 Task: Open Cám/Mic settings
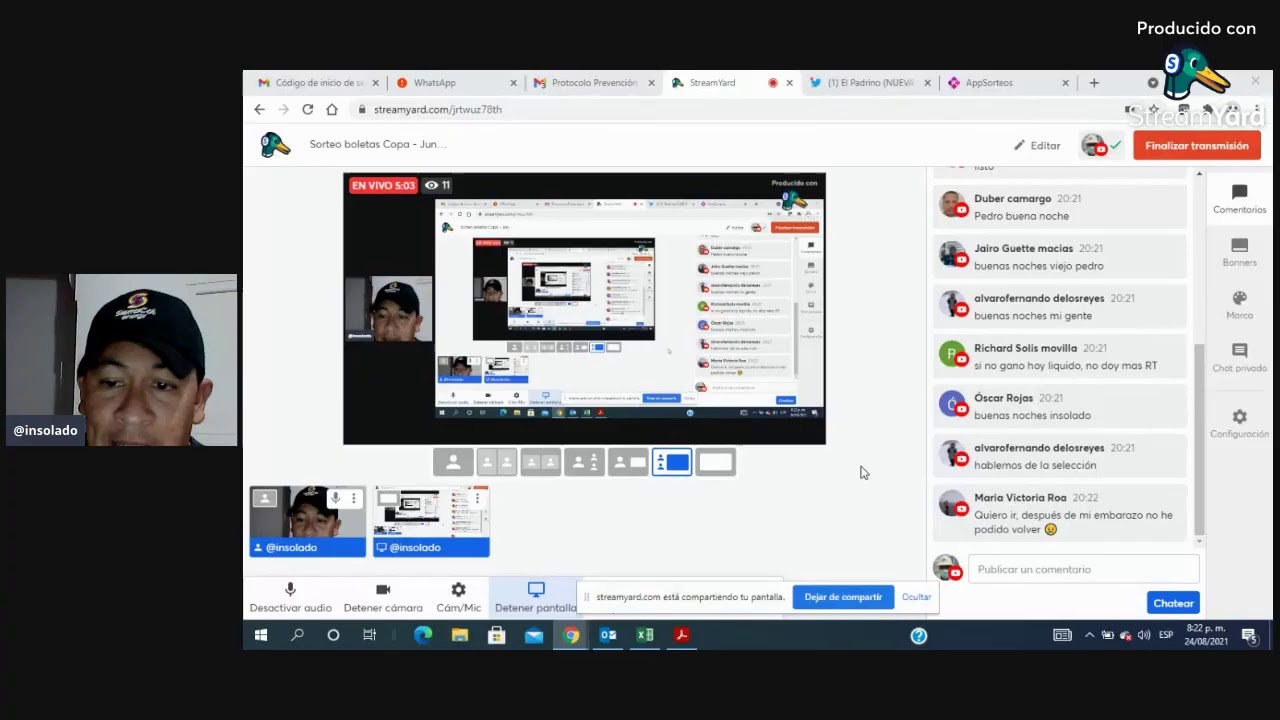click(x=458, y=598)
